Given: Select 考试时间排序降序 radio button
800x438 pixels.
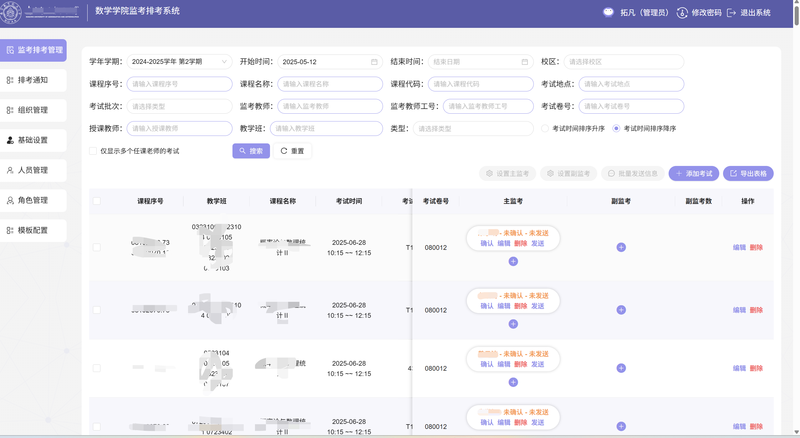Looking at the screenshot, I should (x=616, y=129).
